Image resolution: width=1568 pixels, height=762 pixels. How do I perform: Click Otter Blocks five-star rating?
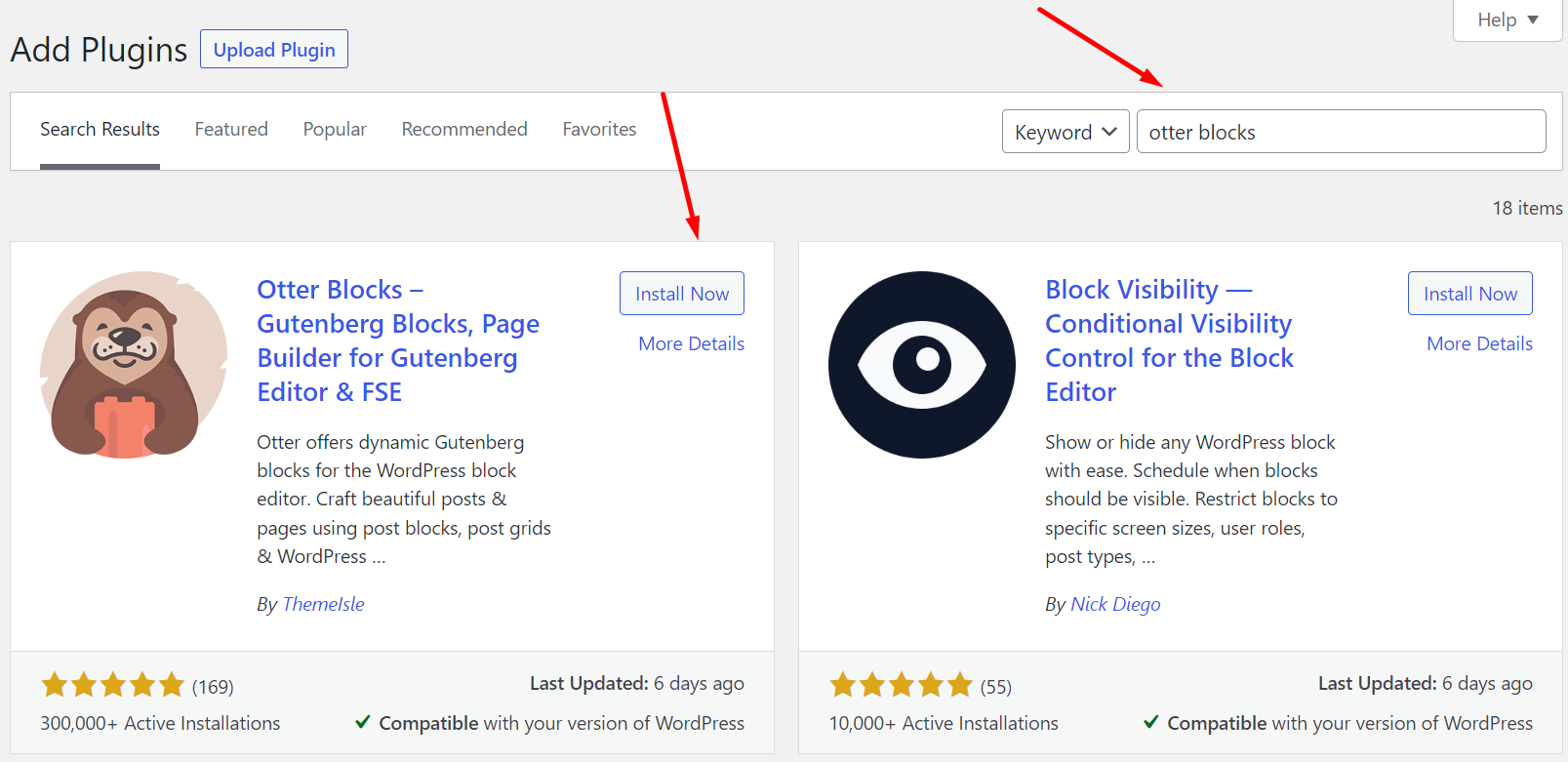[112, 685]
